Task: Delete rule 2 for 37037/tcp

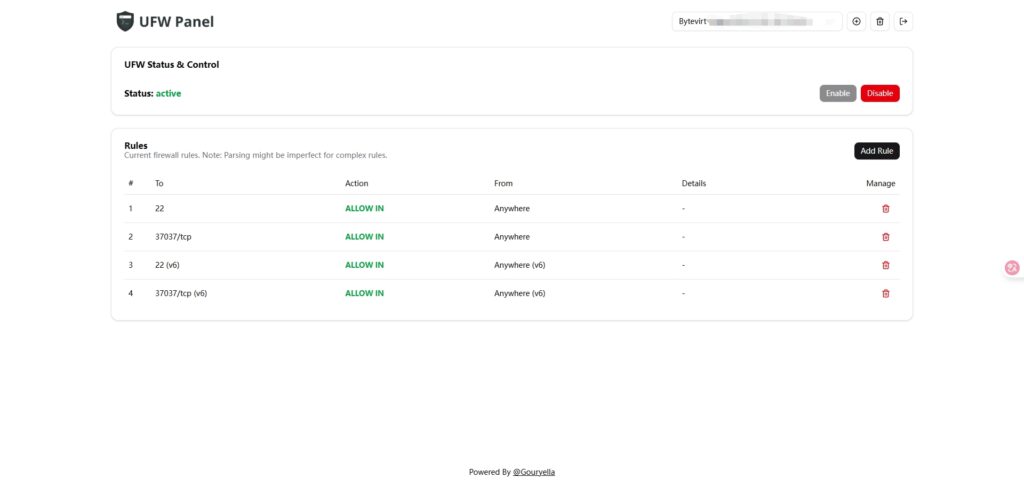Action: [885, 237]
